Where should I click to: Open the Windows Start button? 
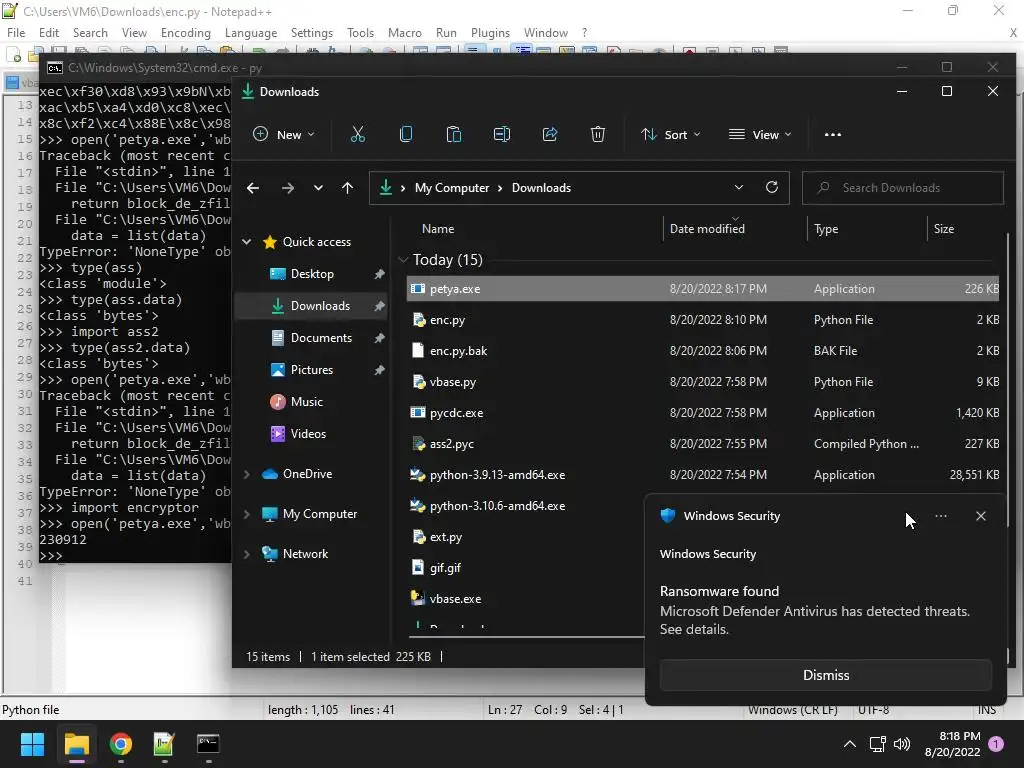tap(32, 744)
